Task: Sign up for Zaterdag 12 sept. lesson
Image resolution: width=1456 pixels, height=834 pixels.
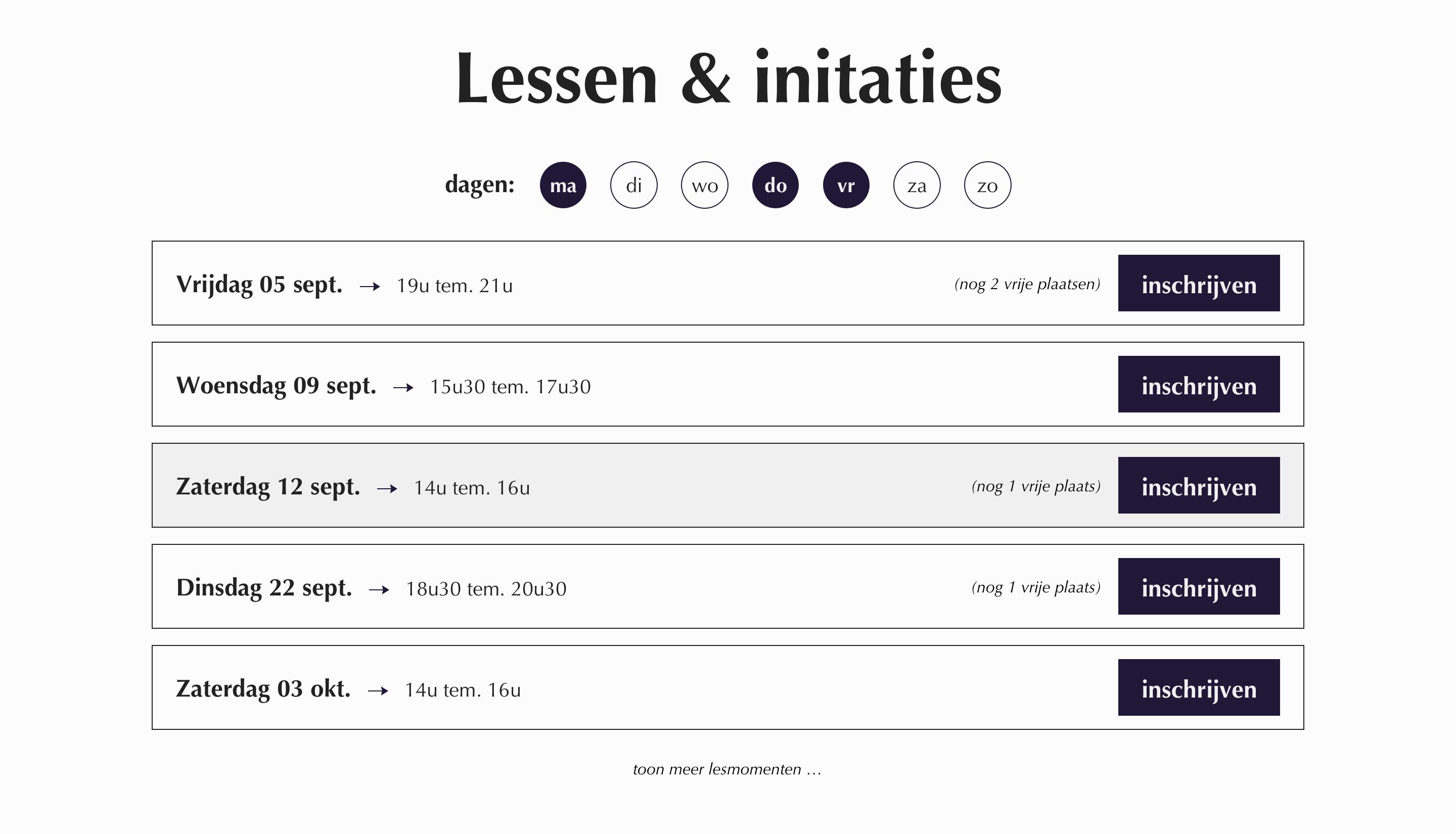Action: [x=1199, y=485]
